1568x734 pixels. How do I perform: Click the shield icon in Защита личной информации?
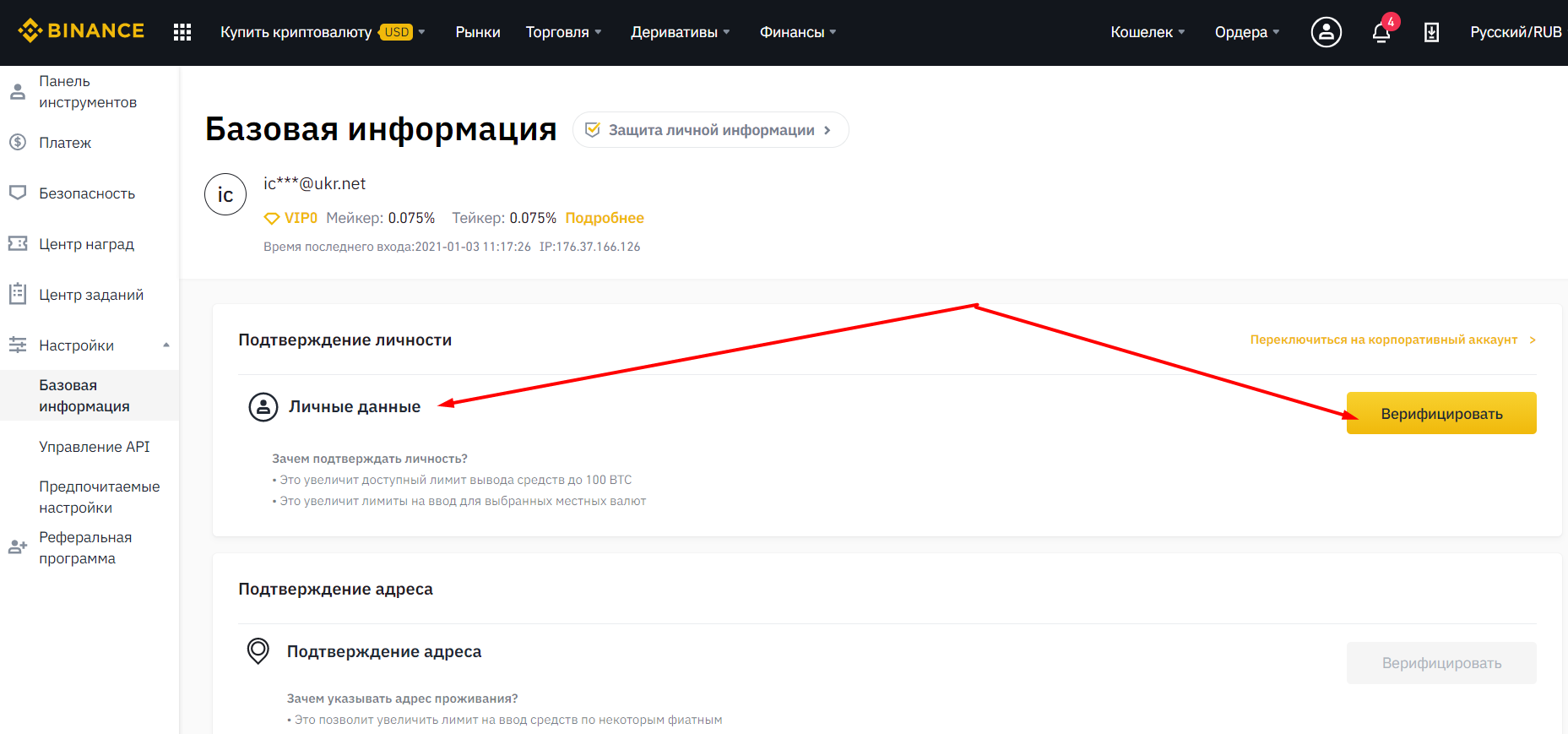(593, 130)
